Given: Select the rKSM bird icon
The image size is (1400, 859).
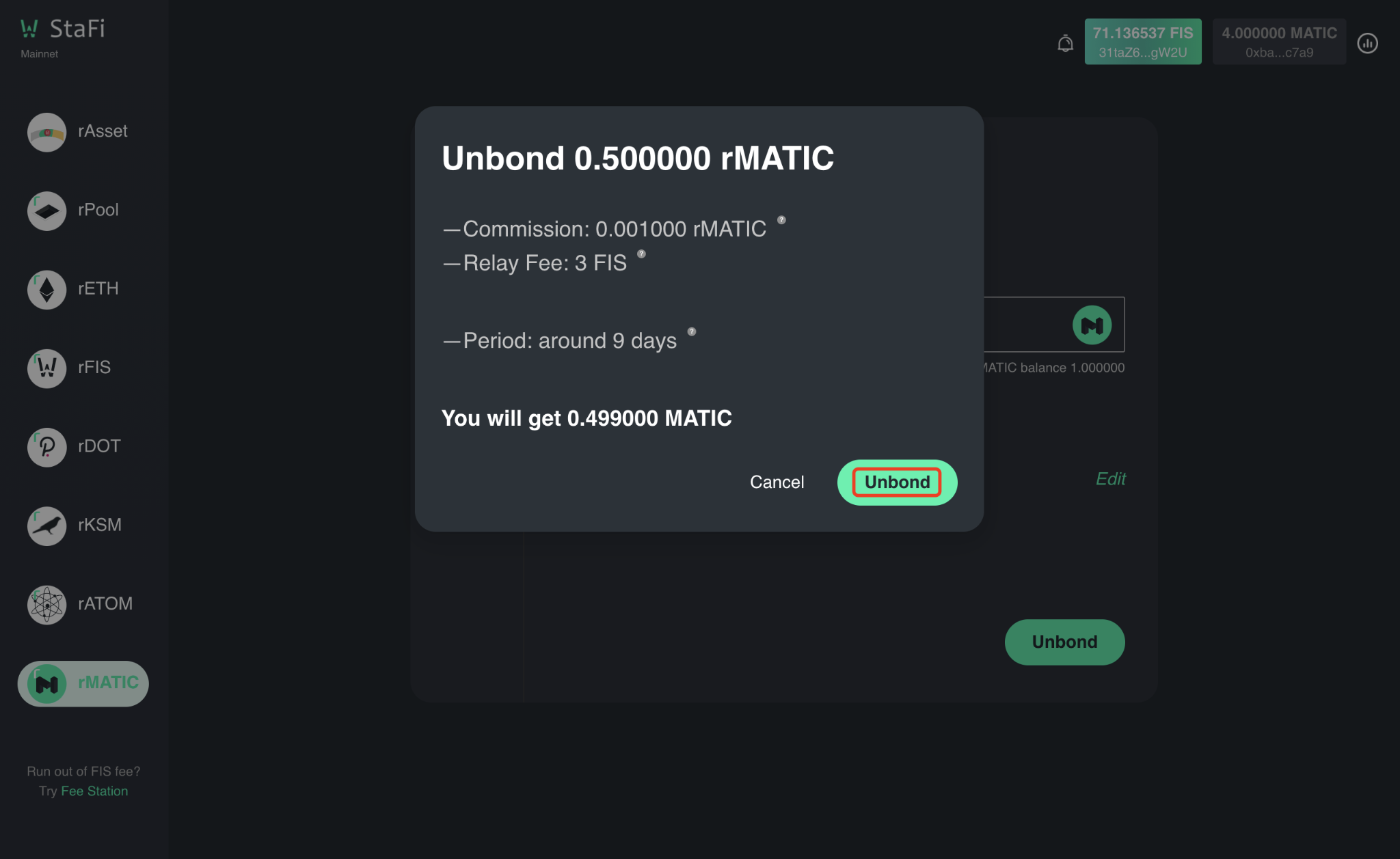Looking at the screenshot, I should [x=46, y=526].
